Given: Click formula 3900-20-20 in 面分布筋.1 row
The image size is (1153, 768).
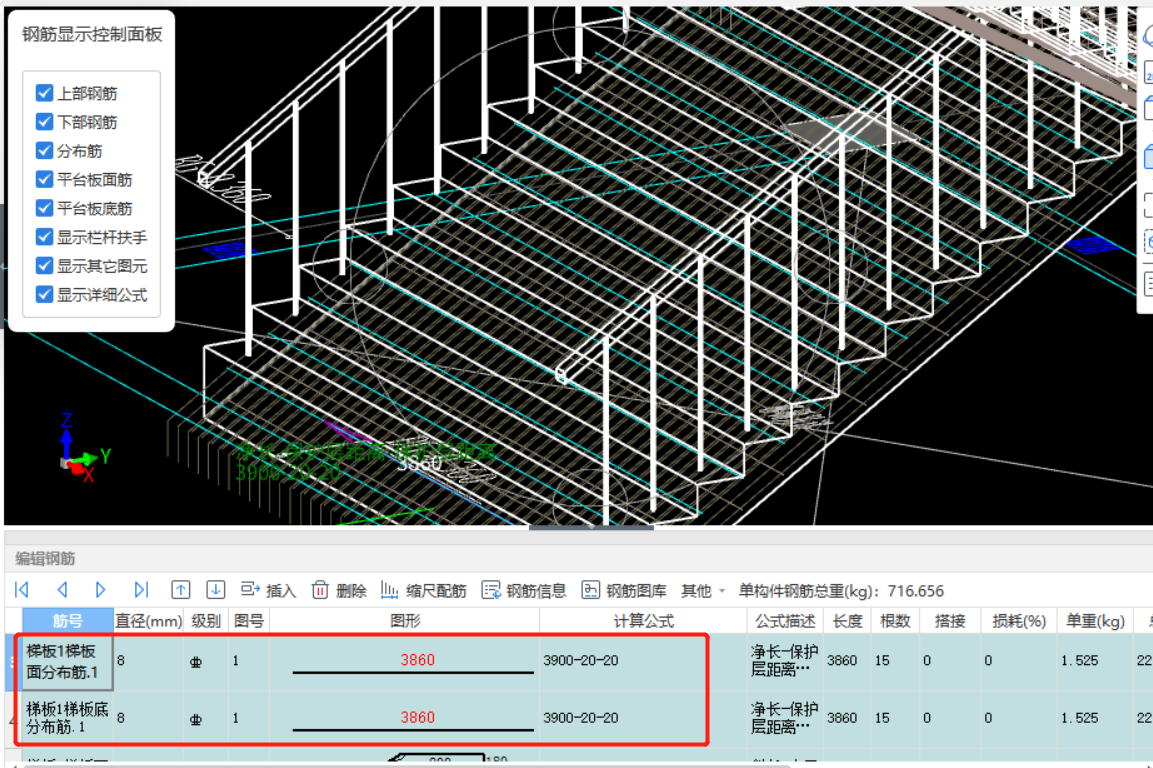Looking at the screenshot, I should 580,661.
